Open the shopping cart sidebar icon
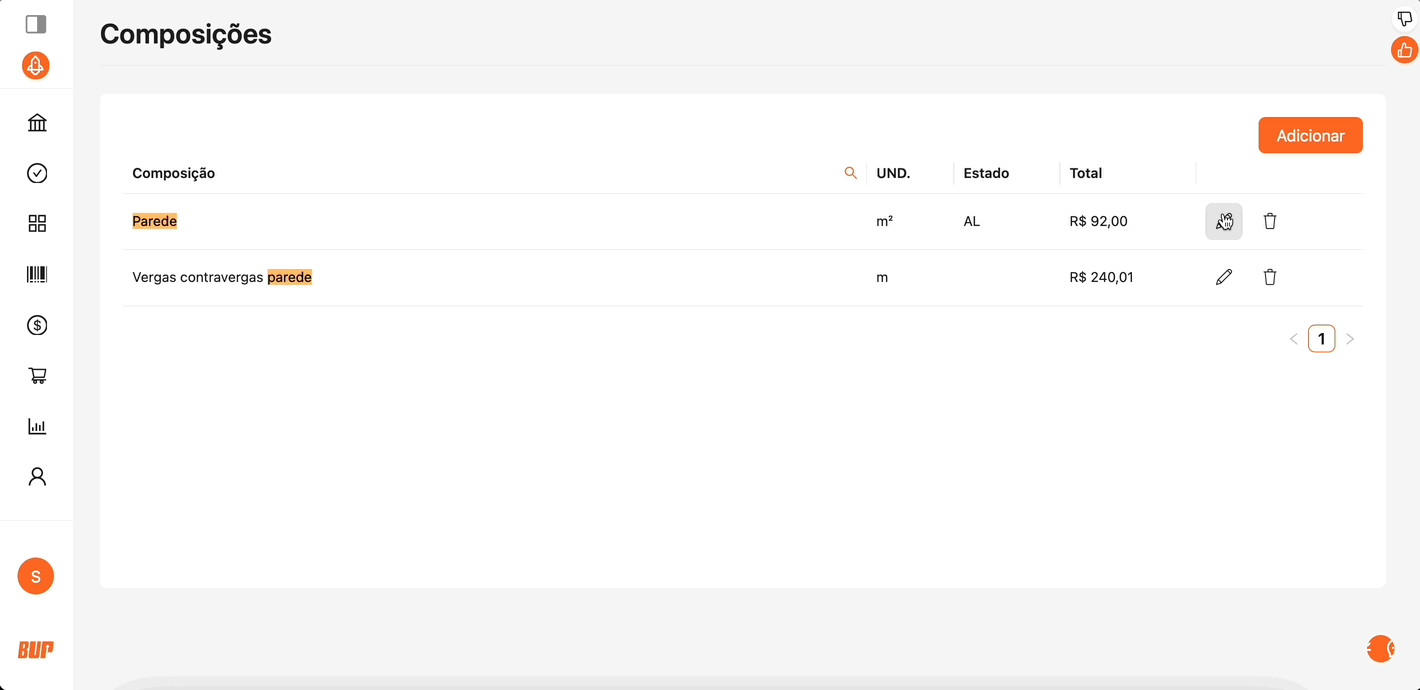The width and height of the screenshot is (1420, 690). tap(37, 376)
